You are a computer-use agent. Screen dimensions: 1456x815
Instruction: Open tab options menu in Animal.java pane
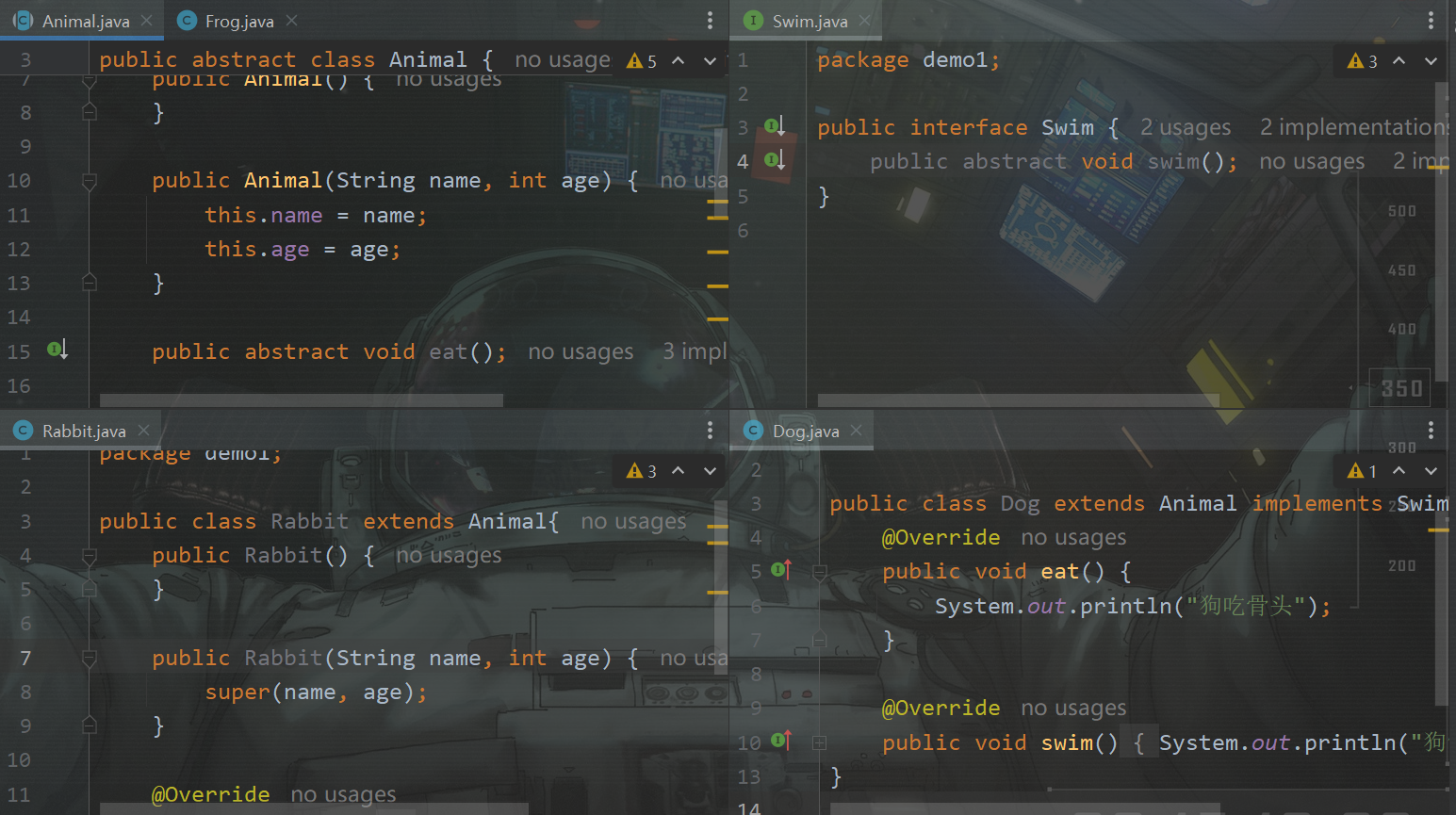tap(710, 21)
